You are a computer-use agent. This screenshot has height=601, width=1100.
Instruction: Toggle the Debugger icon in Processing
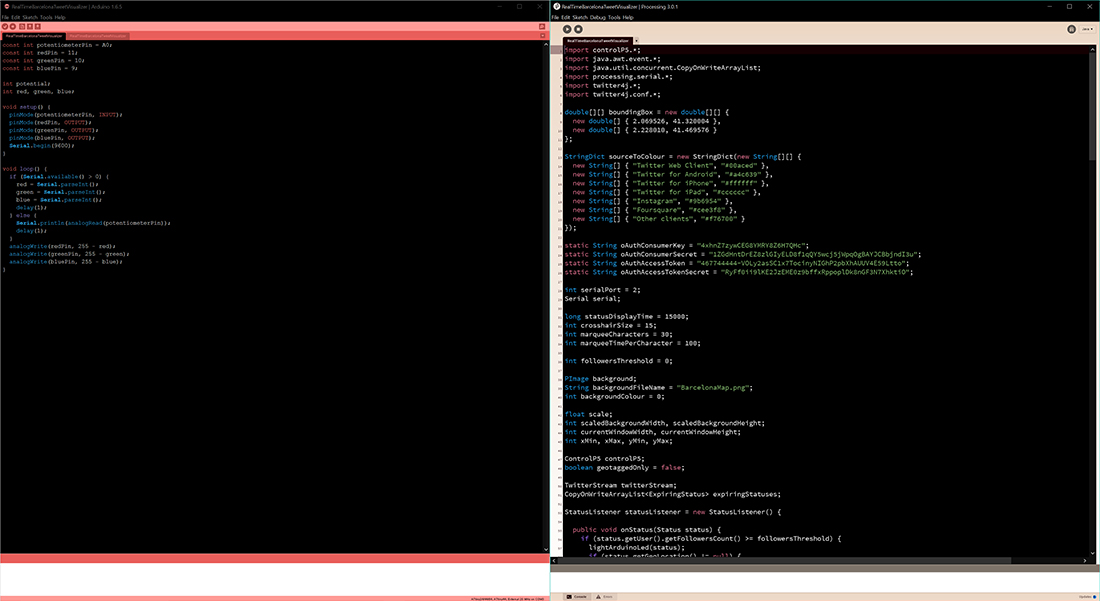click(1071, 29)
